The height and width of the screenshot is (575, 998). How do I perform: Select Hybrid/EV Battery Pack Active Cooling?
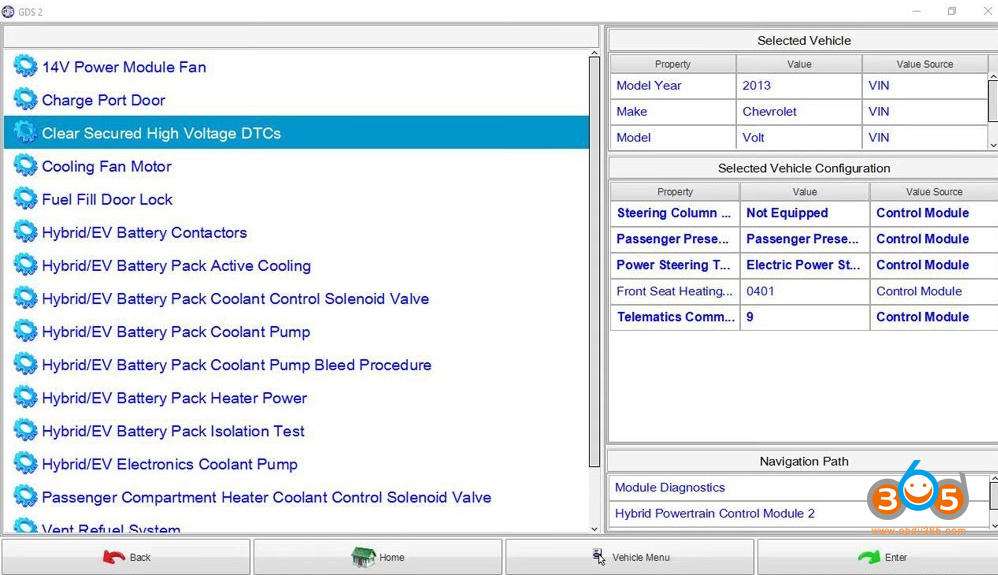point(176,266)
